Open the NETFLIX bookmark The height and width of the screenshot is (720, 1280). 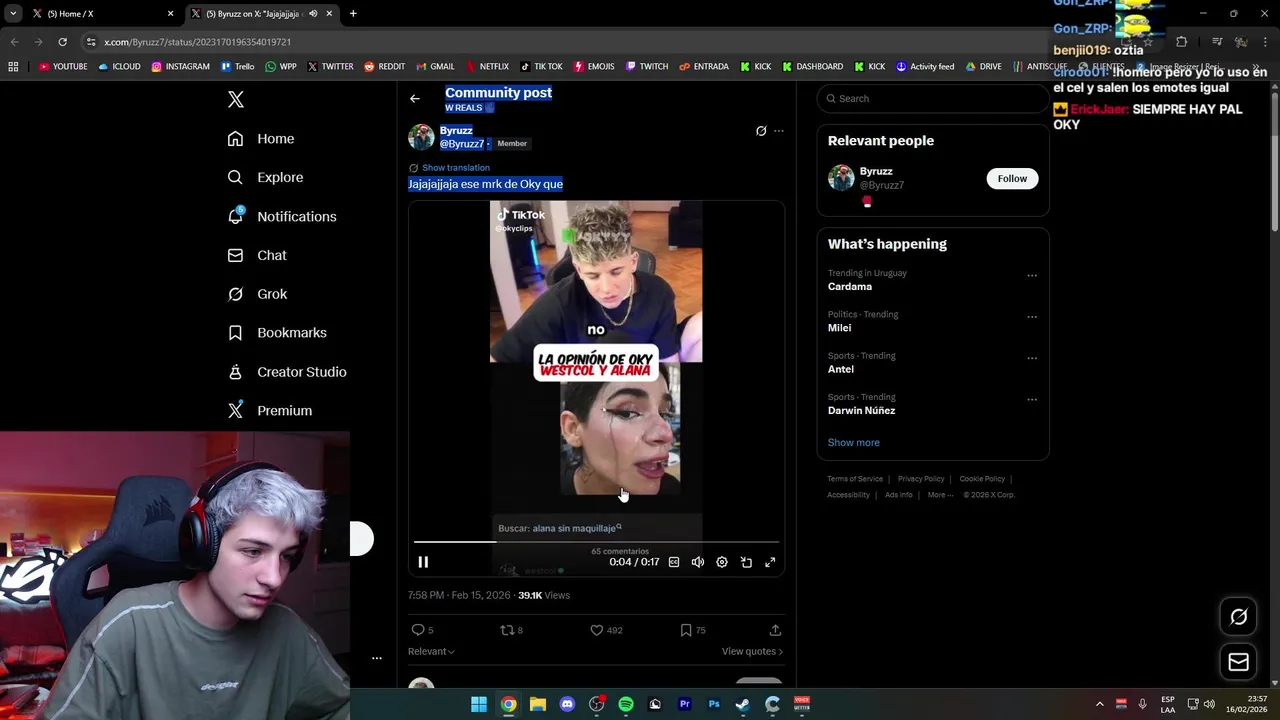pos(486,67)
